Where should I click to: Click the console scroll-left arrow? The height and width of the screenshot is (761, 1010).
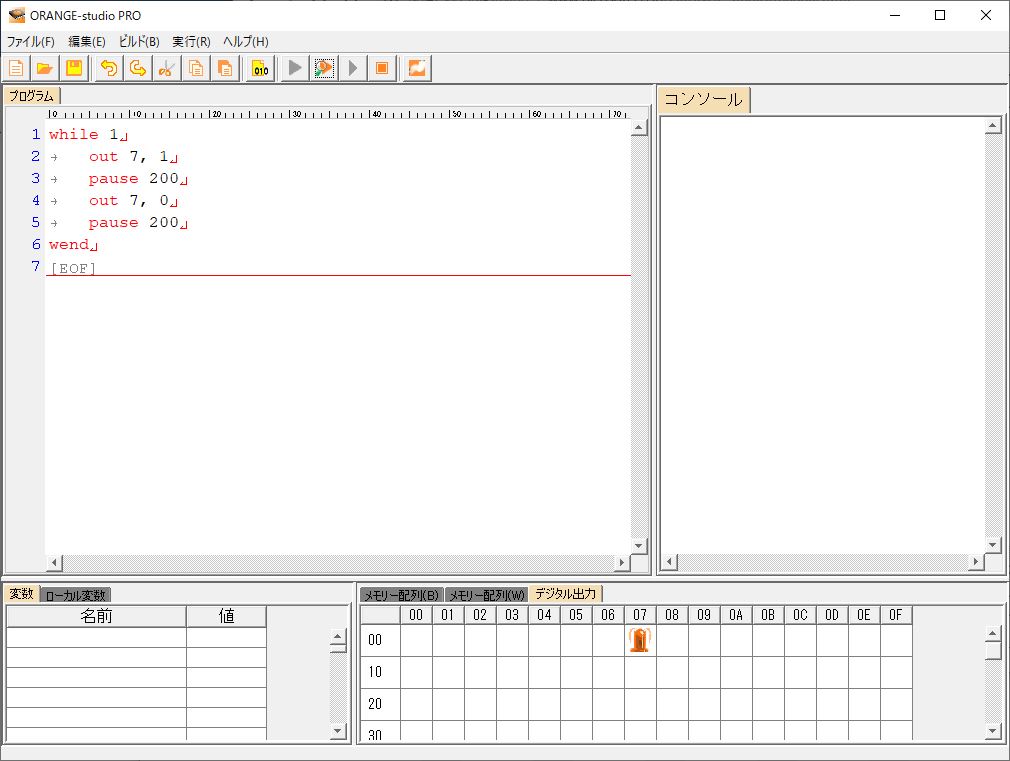(669, 562)
